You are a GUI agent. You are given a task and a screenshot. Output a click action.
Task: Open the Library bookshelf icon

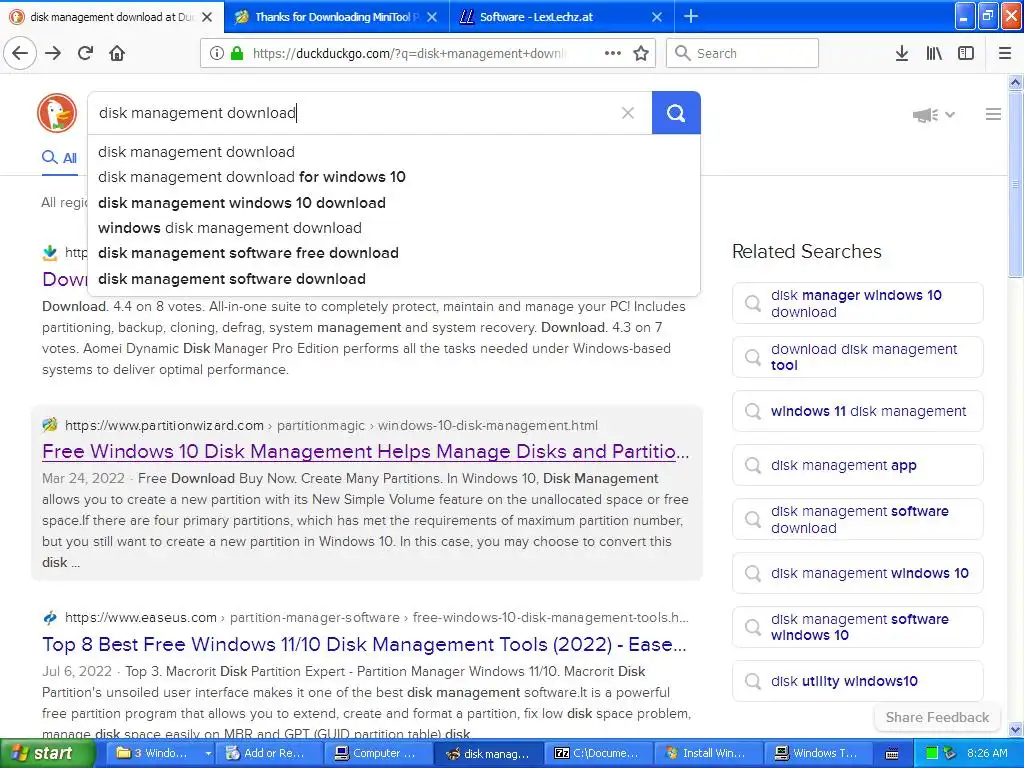(934, 54)
